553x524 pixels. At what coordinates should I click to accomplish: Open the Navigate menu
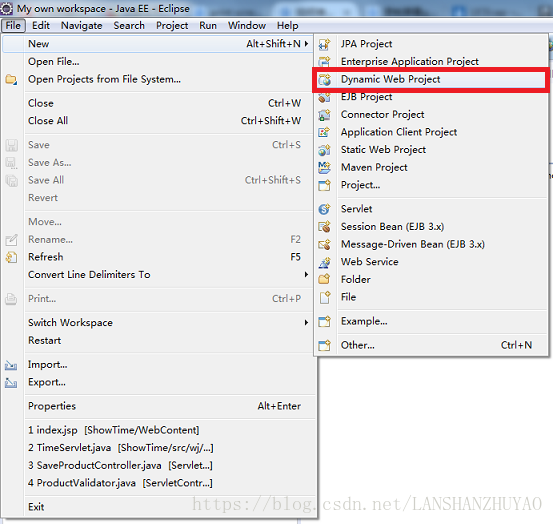tap(81, 26)
